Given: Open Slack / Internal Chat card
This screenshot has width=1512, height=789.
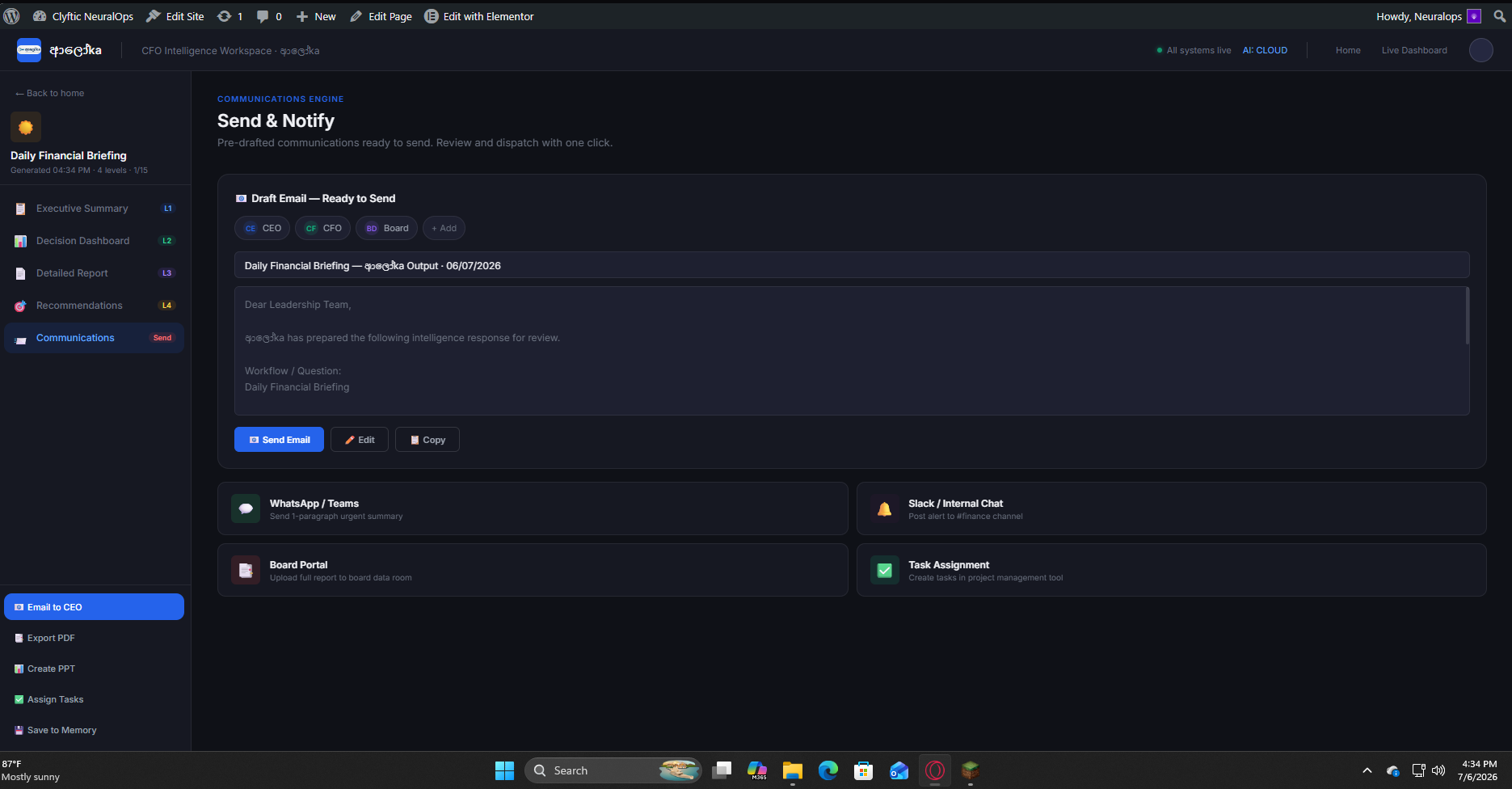Looking at the screenshot, I should tap(1172, 508).
